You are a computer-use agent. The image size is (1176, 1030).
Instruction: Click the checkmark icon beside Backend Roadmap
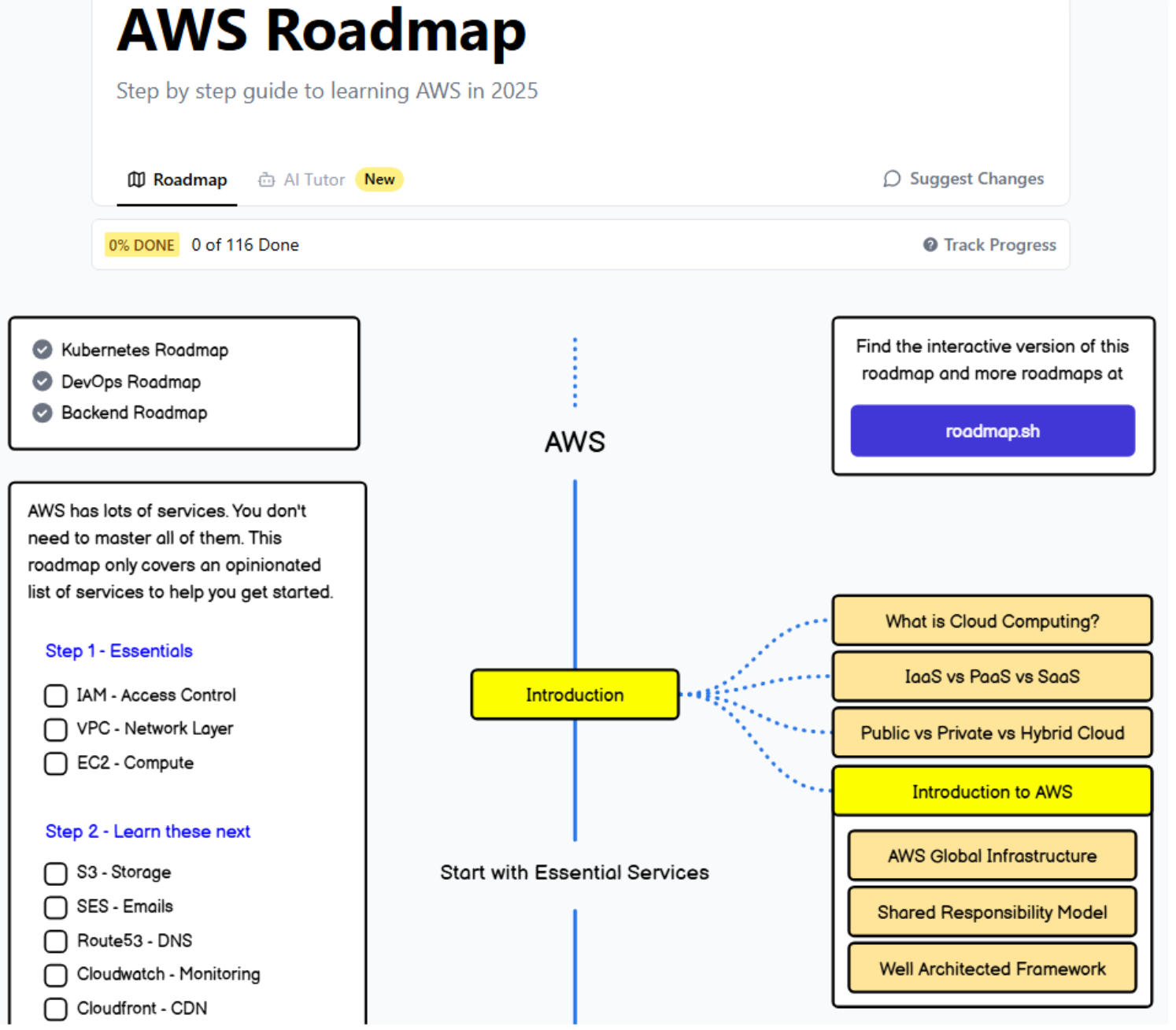pyautogui.click(x=42, y=413)
